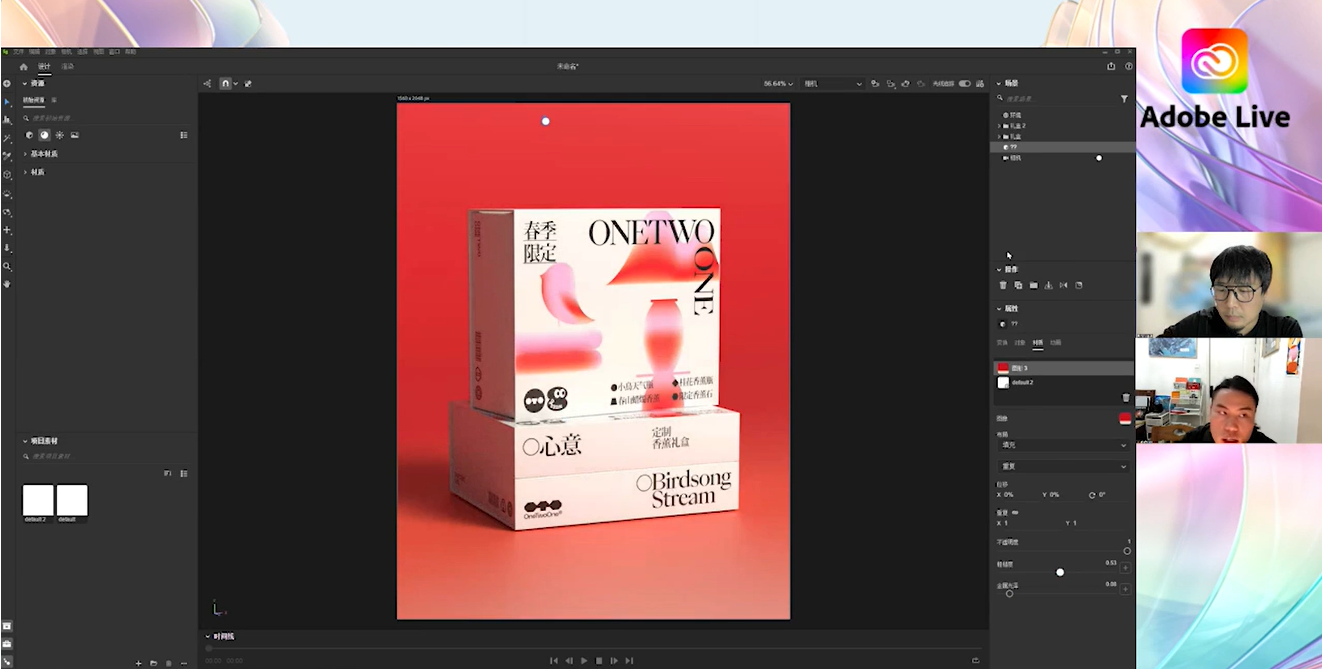1322x669 pixels.
Task: Select the Hand tool
Action: [7, 284]
